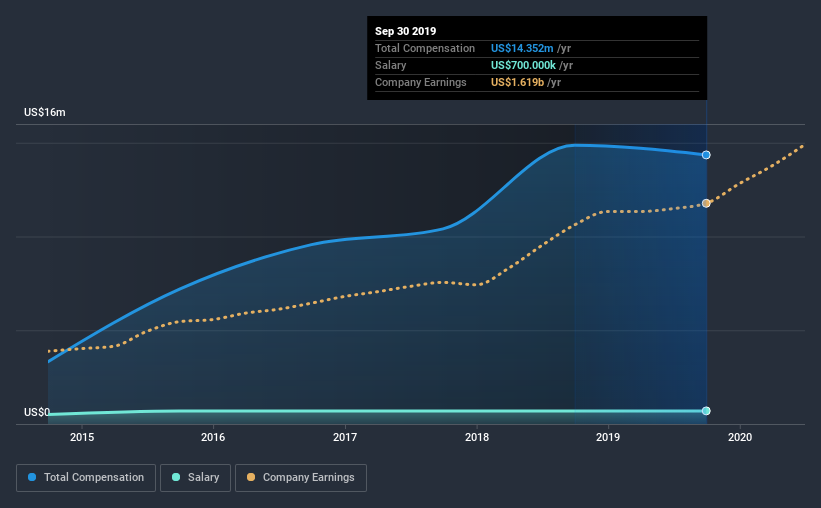This screenshot has height=508, width=821.
Task: Click the Sep 30 2019 tooltip date
Action: coord(405,31)
